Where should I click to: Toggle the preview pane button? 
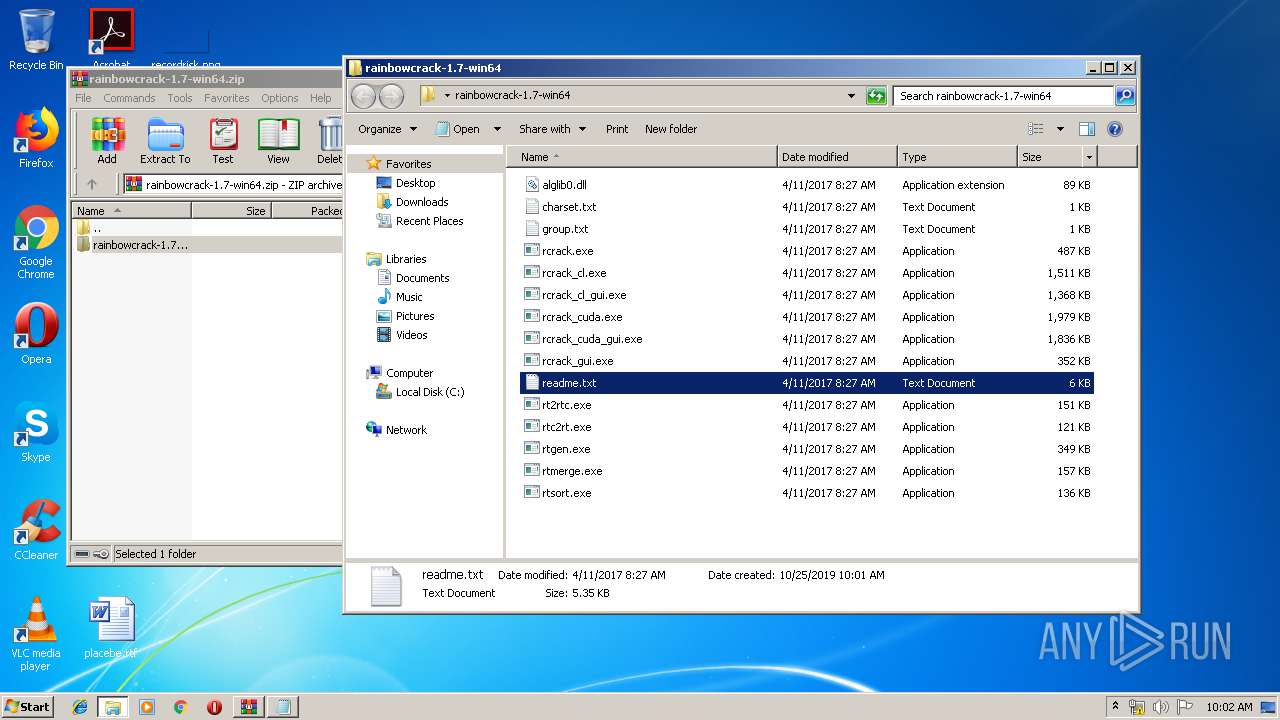(x=1087, y=129)
